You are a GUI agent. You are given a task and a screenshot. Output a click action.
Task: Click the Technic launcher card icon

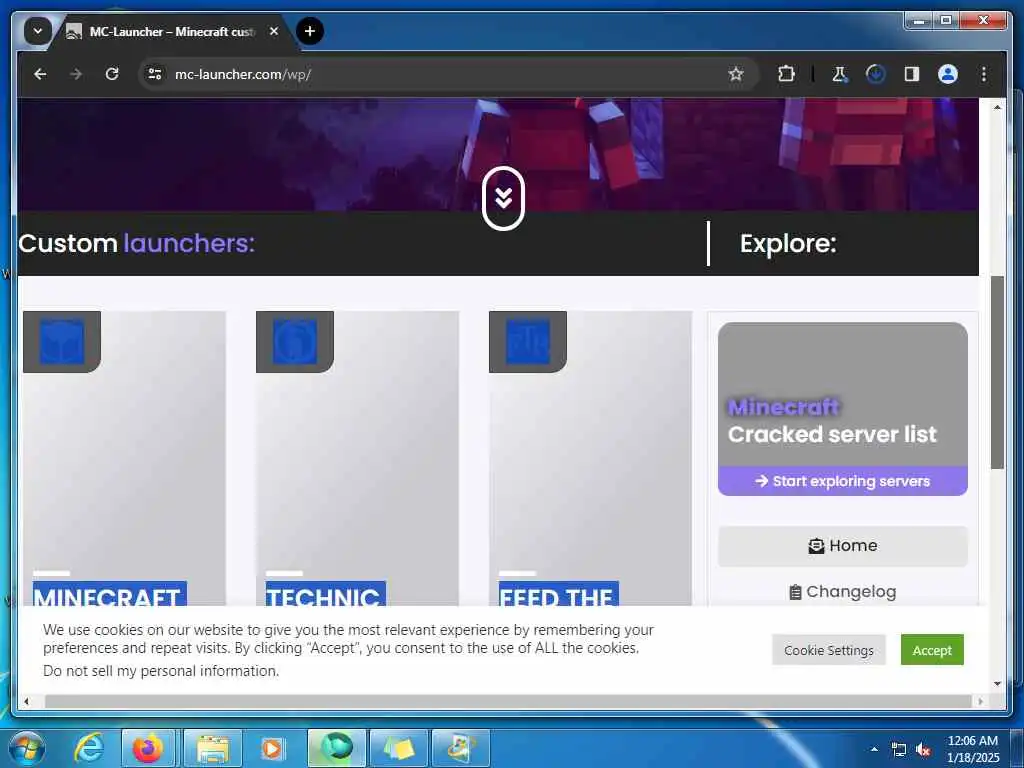295,342
